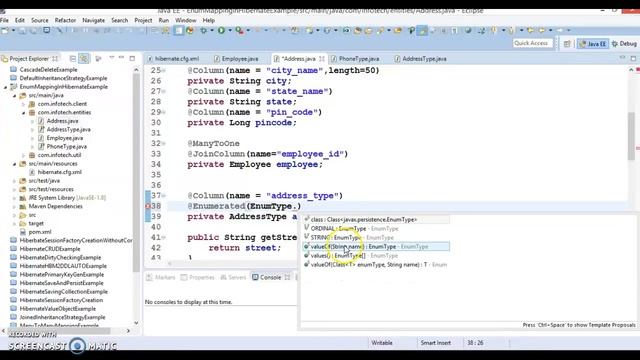Viewport: 640px width, 360px height.
Task: Click the Writable status bar entry
Action: [x=382, y=343]
